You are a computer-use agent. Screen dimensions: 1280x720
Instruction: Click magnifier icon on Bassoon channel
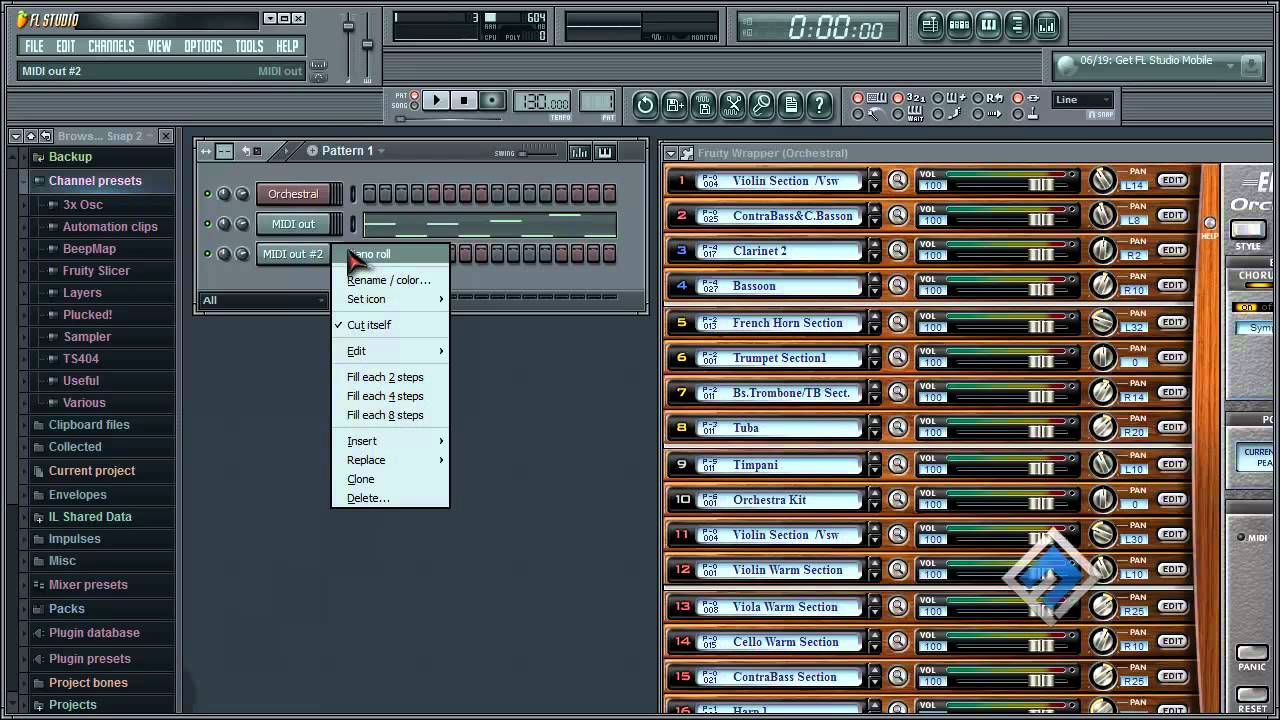898,286
